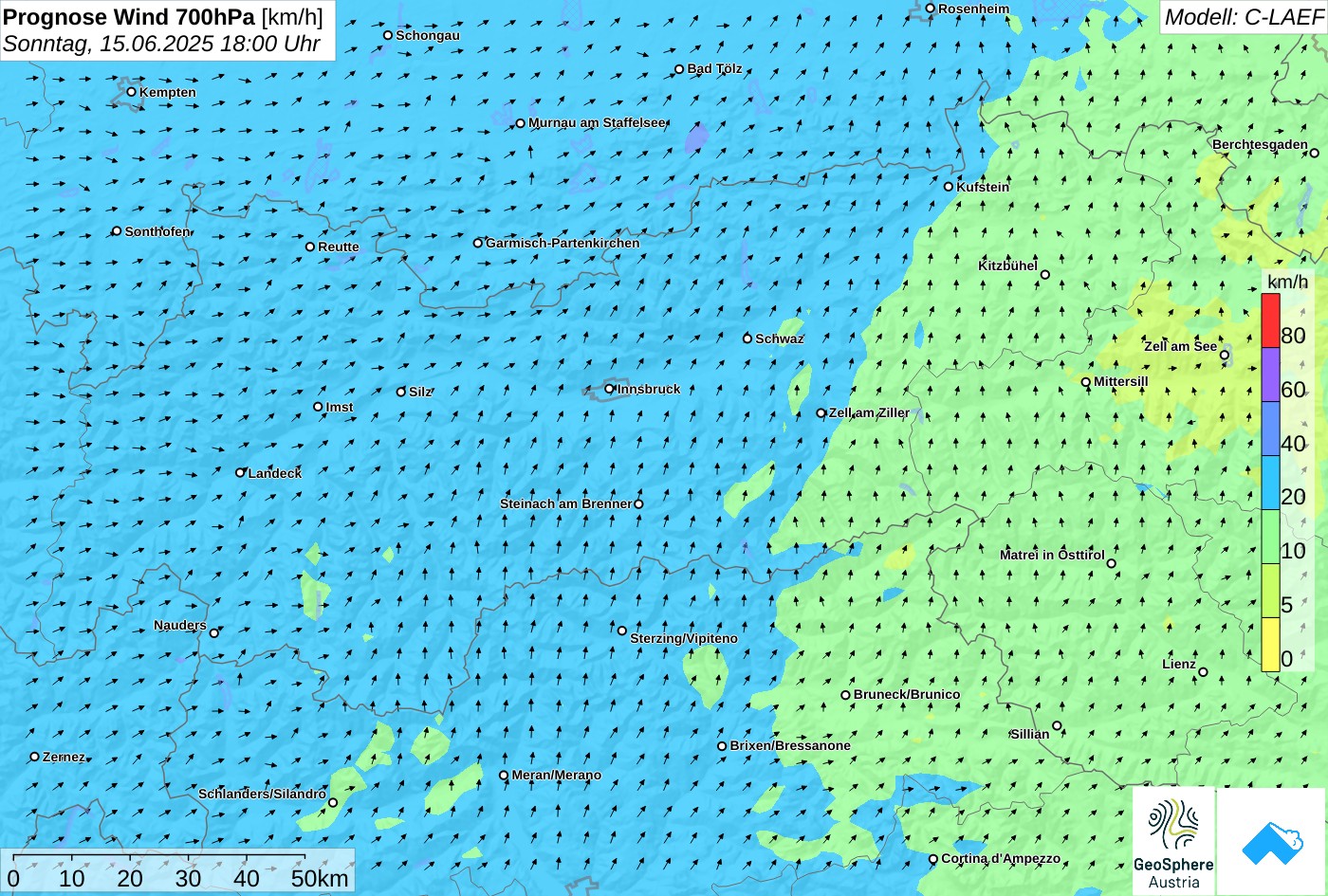
Task: Select the Lienz city marker
Action: (x=1203, y=672)
